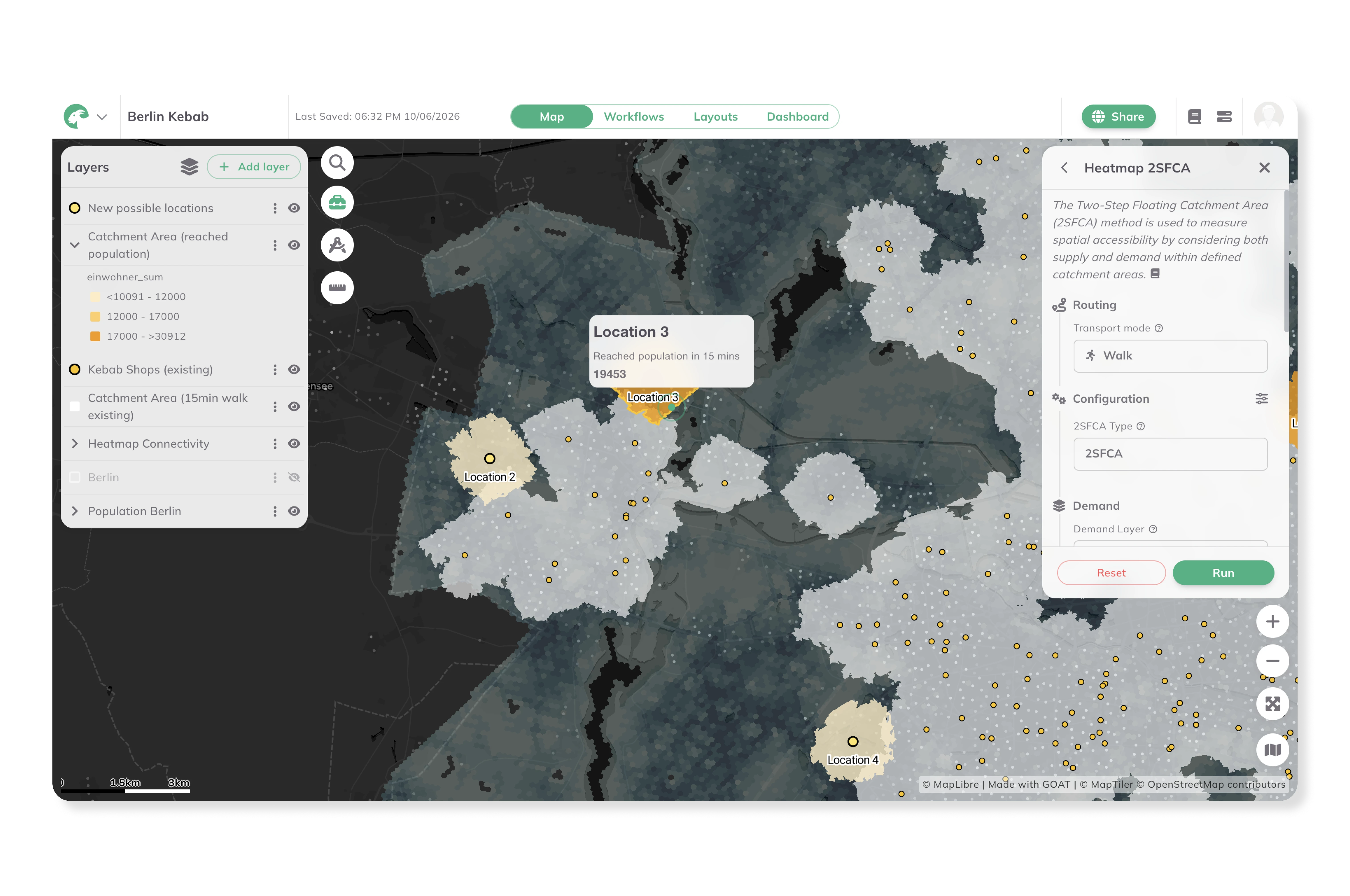Toggle fullscreen map view
This screenshot has width=1350, height=896.
[1272, 704]
